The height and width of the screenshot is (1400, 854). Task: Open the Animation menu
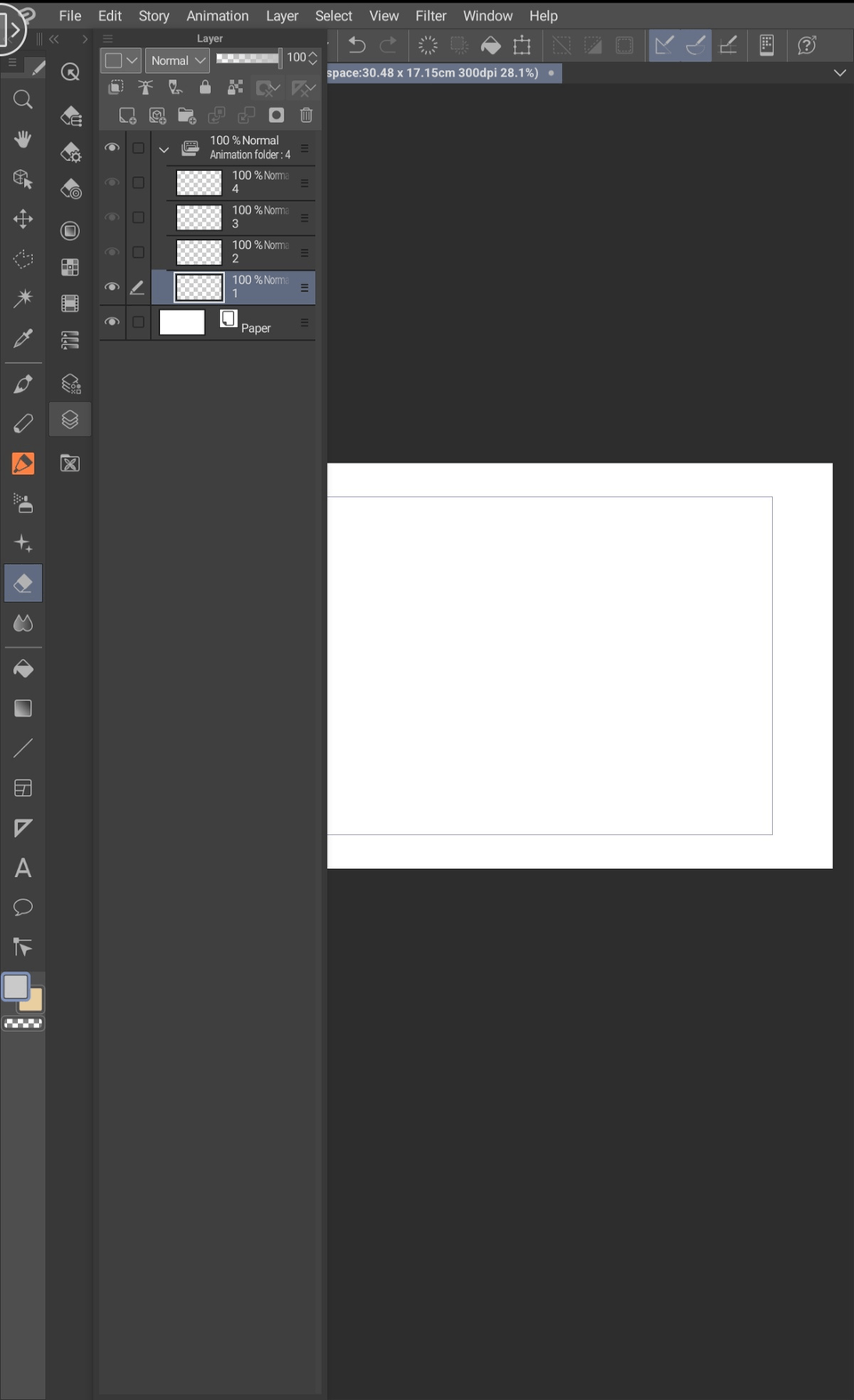pos(217,16)
